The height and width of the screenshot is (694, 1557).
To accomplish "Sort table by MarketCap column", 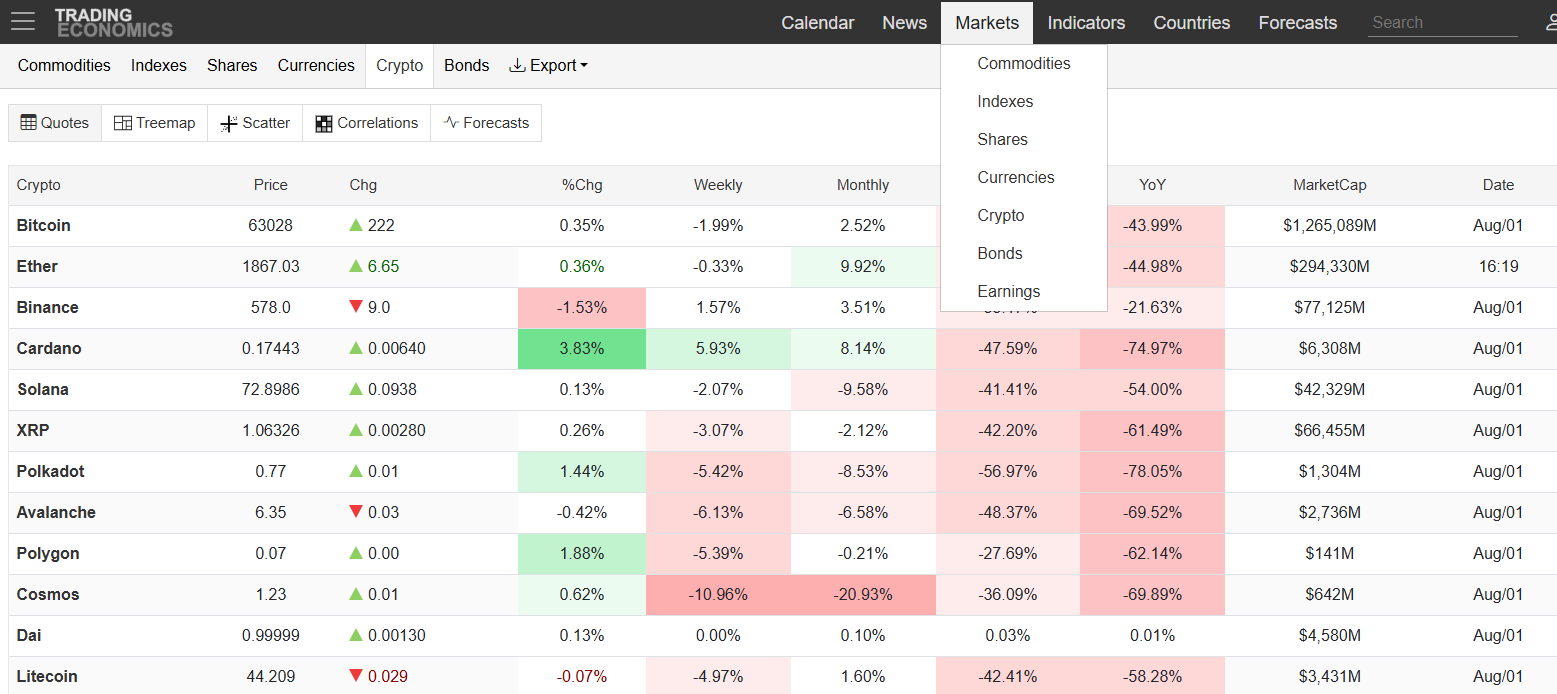I will pyautogui.click(x=1329, y=184).
